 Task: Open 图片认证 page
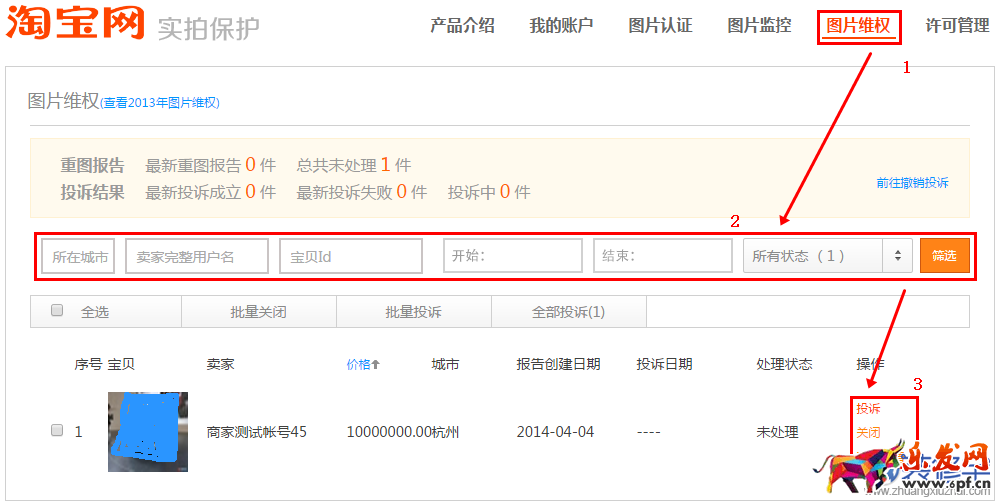660,26
